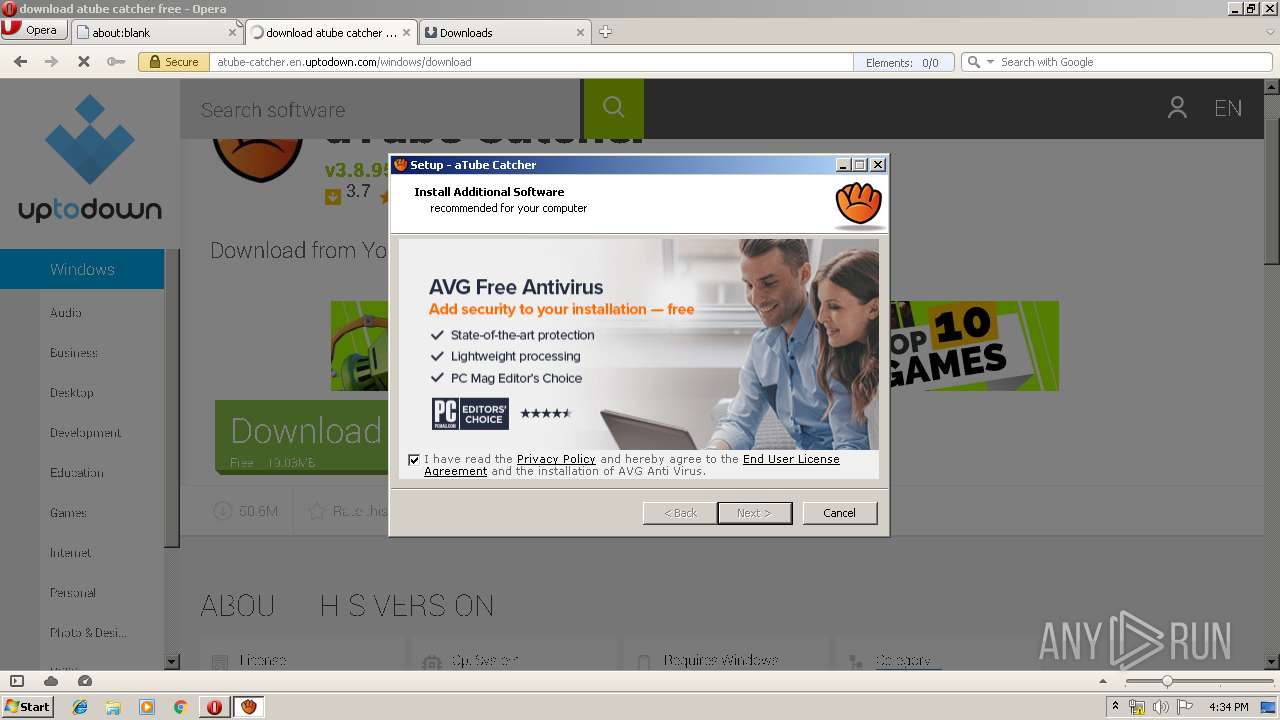1280x720 pixels.
Task: Close the about:blank tab
Action: pyautogui.click(x=232, y=32)
